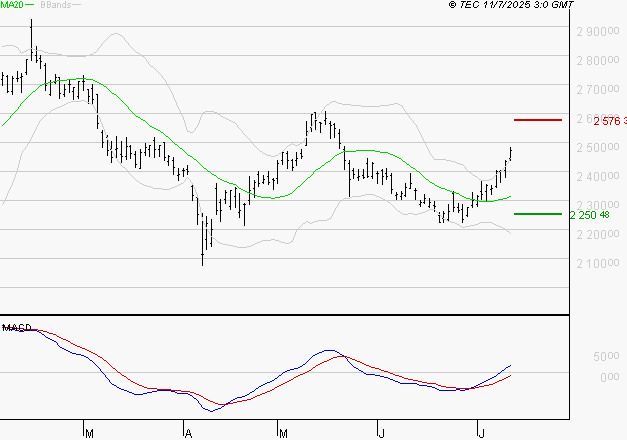
Task: Click the second M month marker on time axis
Action: click(283, 433)
